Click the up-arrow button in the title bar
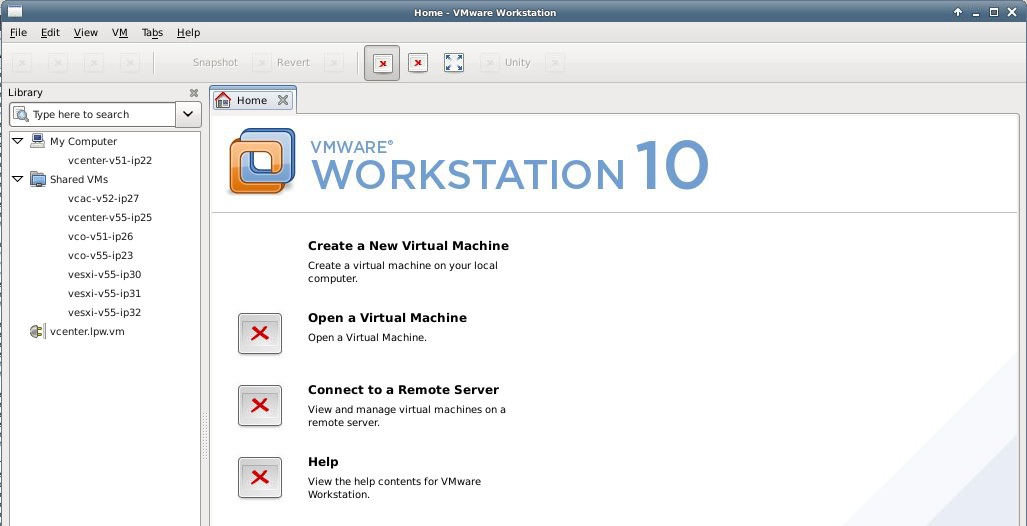This screenshot has width=1027, height=526. pyautogui.click(x=958, y=12)
